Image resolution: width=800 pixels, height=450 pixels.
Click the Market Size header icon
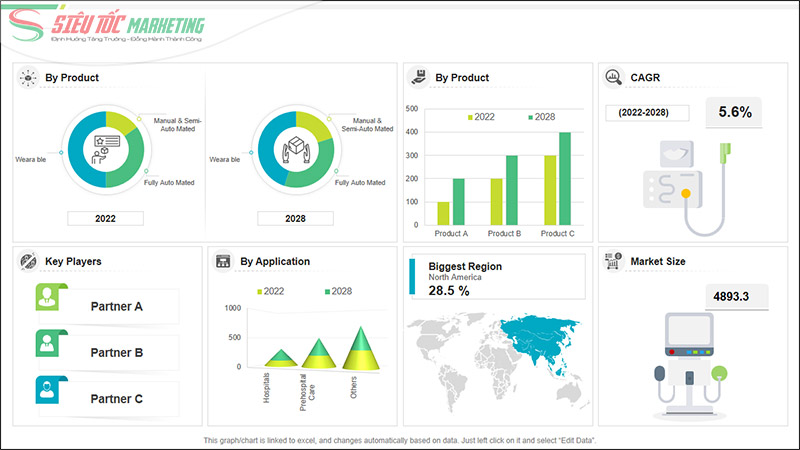pos(612,261)
